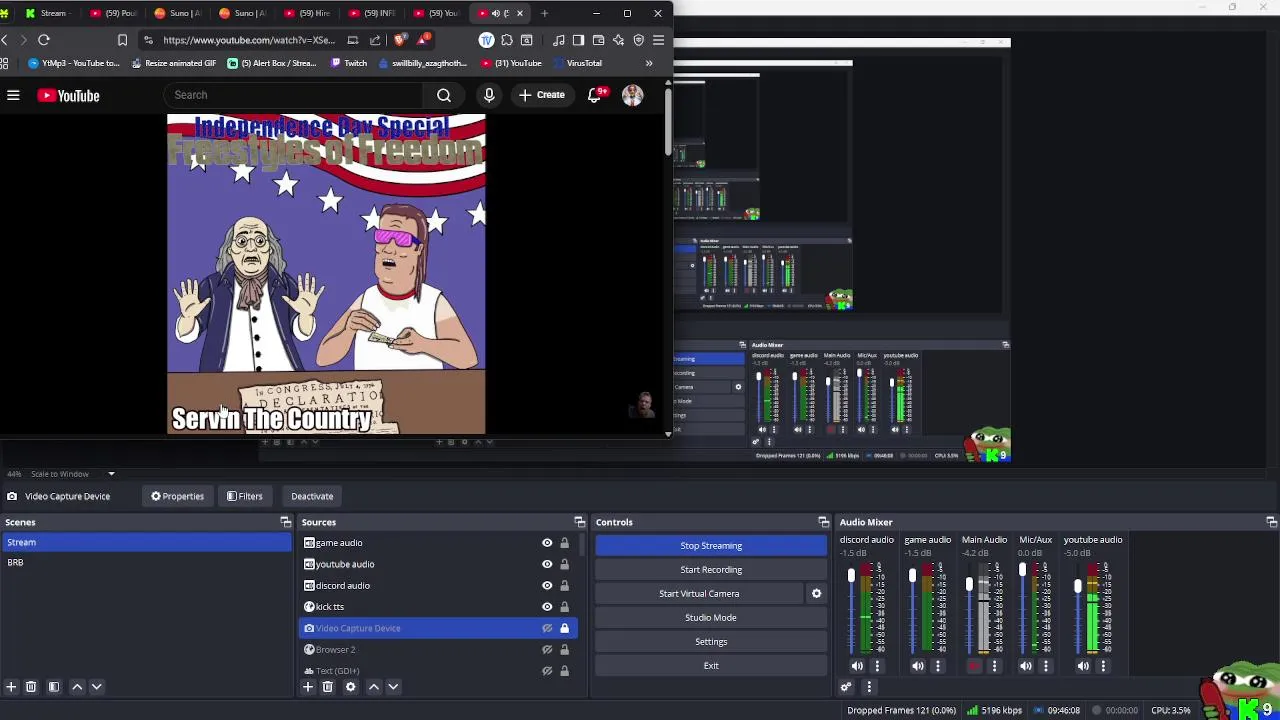Image resolution: width=1280 pixels, height=720 pixels.
Task: Add a new scene with plus icon
Action: pyautogui.click(x=11, y=687)
